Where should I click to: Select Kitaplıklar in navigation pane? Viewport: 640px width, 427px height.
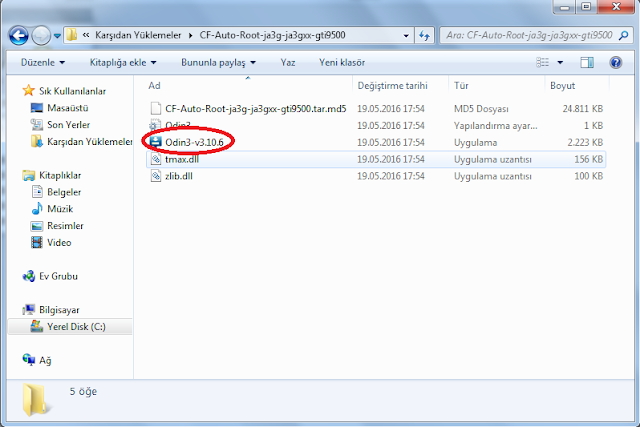point(60,175)
